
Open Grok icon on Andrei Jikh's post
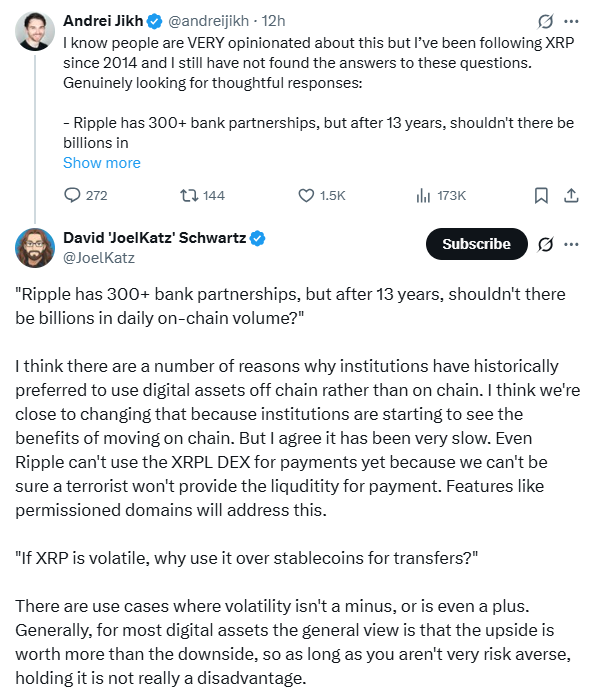[545, 21]
